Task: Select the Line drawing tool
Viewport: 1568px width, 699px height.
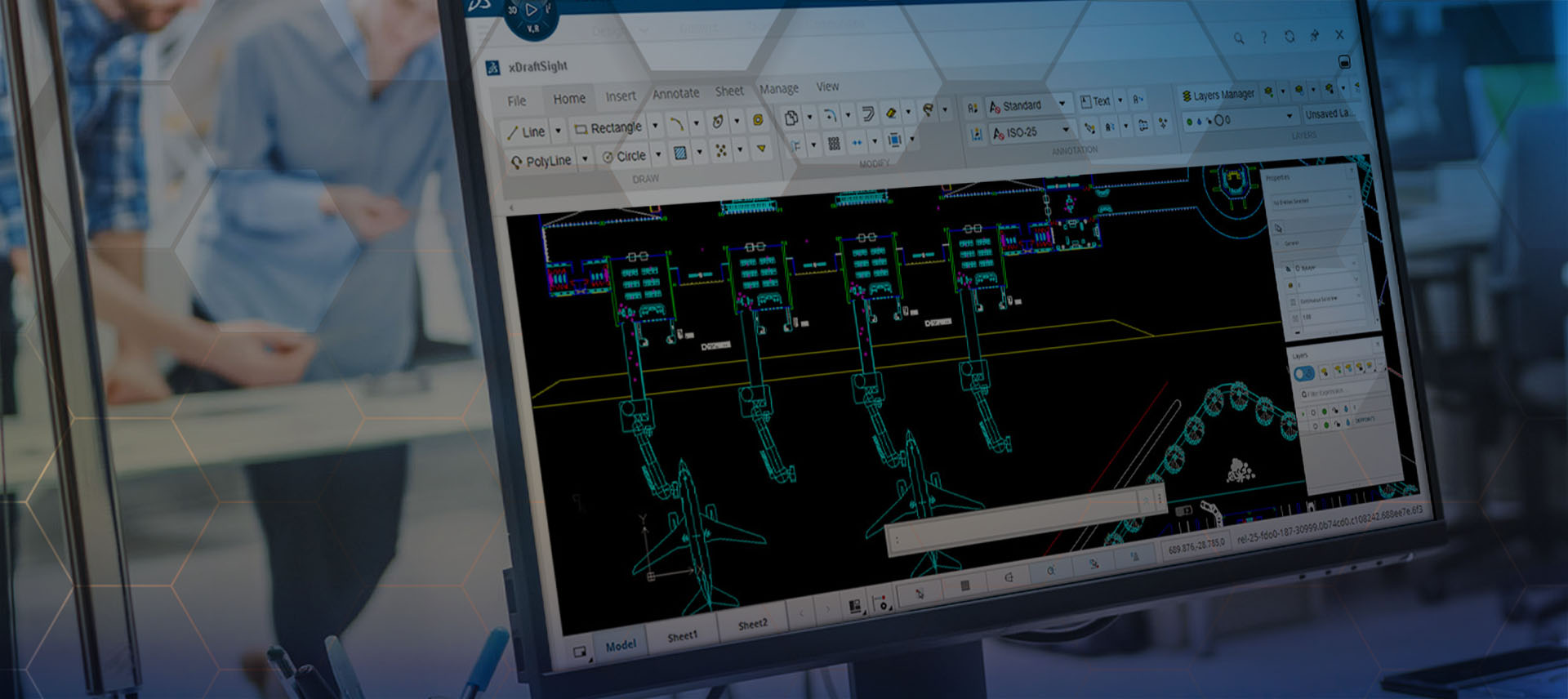Action: pos(525,131)
